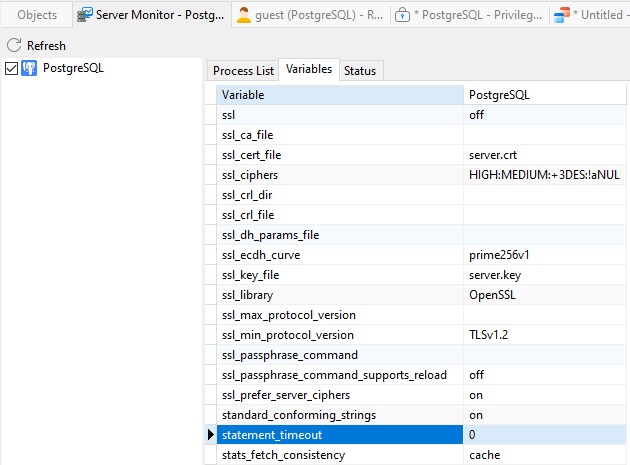Image resolution: width=630 pixels, height=465 pixels.
Task: Click the highlighted statement_timeout variable
Action: click(340, 435)
